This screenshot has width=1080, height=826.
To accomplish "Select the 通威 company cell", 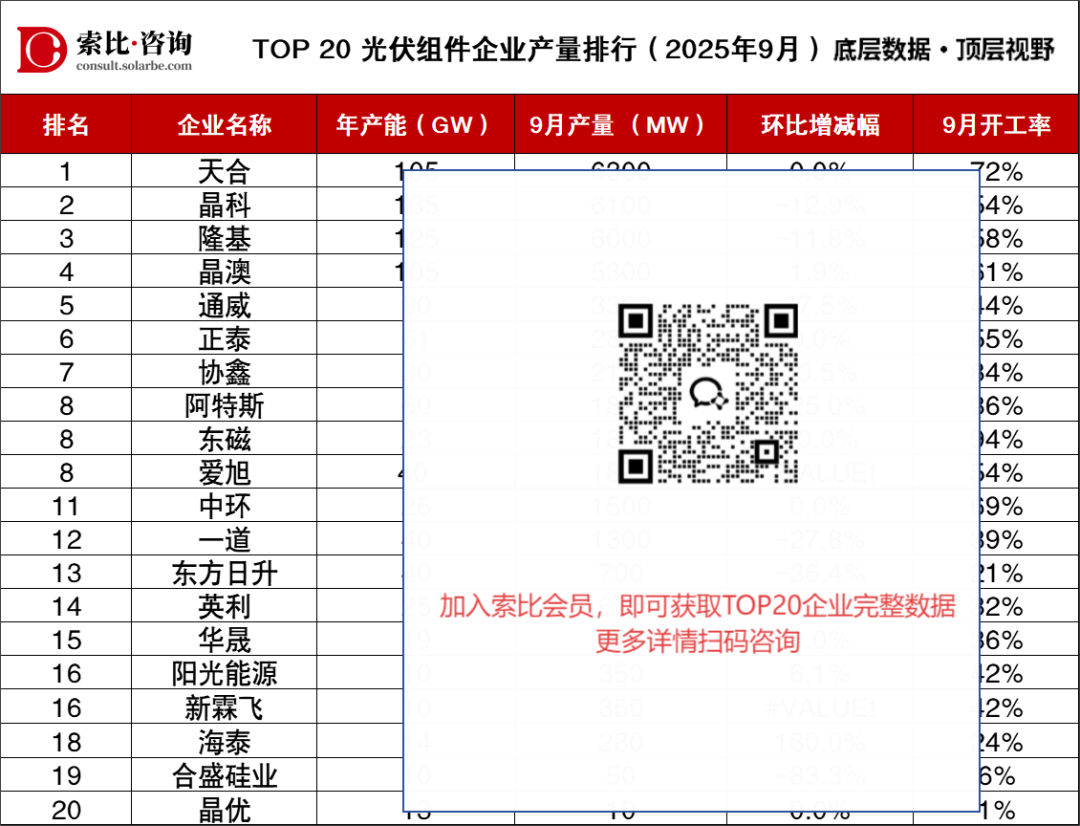I will (x=224, y=305).
